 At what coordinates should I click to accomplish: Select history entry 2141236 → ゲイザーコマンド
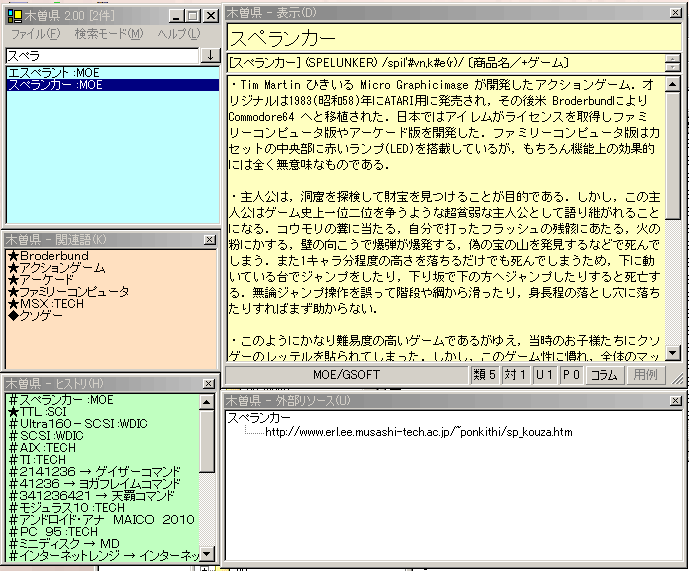pyautogui.click(x=95, y=472)
